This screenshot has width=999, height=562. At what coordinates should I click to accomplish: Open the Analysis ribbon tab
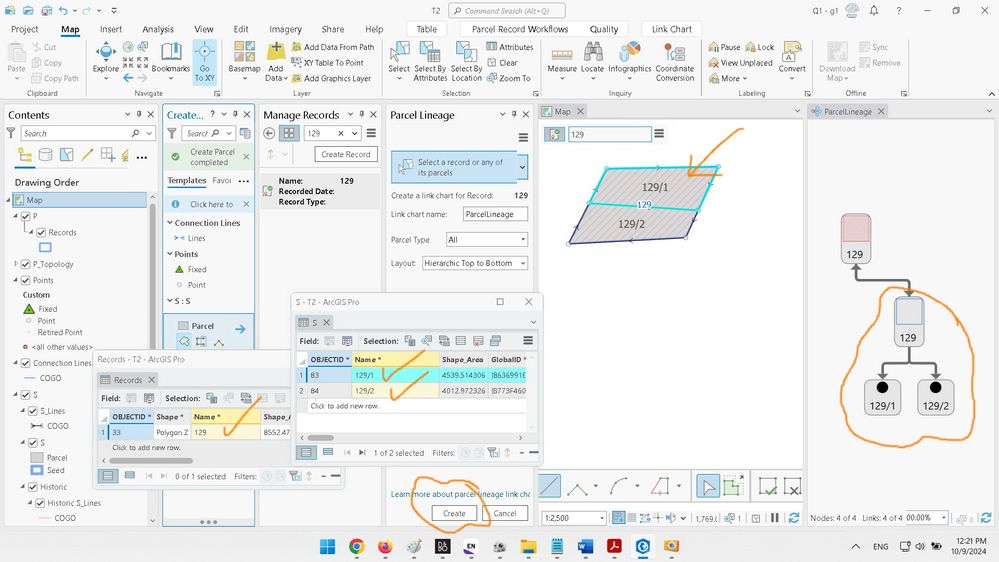pyautogui.click(x=158, y=29)
